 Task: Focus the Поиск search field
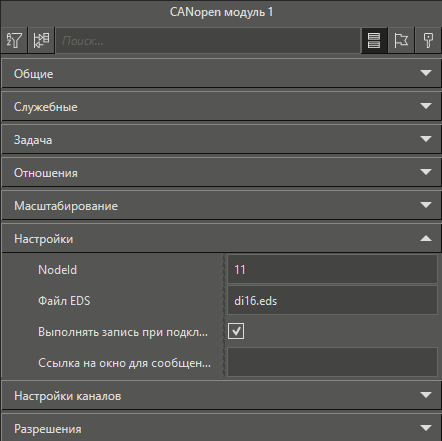point(208,41)
